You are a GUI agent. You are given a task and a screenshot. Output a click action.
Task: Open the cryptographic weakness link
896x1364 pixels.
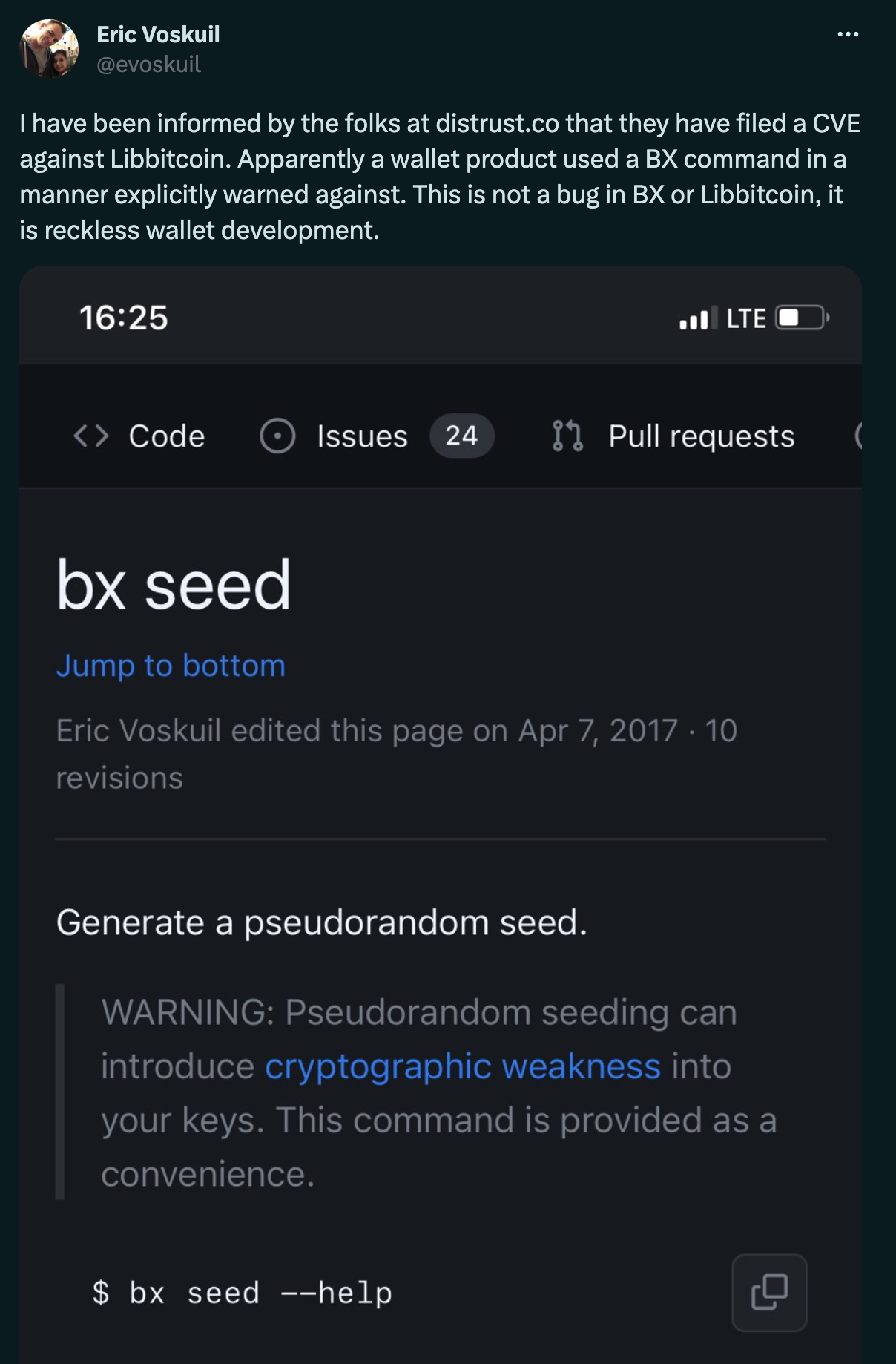click(x=463, y=1066)
